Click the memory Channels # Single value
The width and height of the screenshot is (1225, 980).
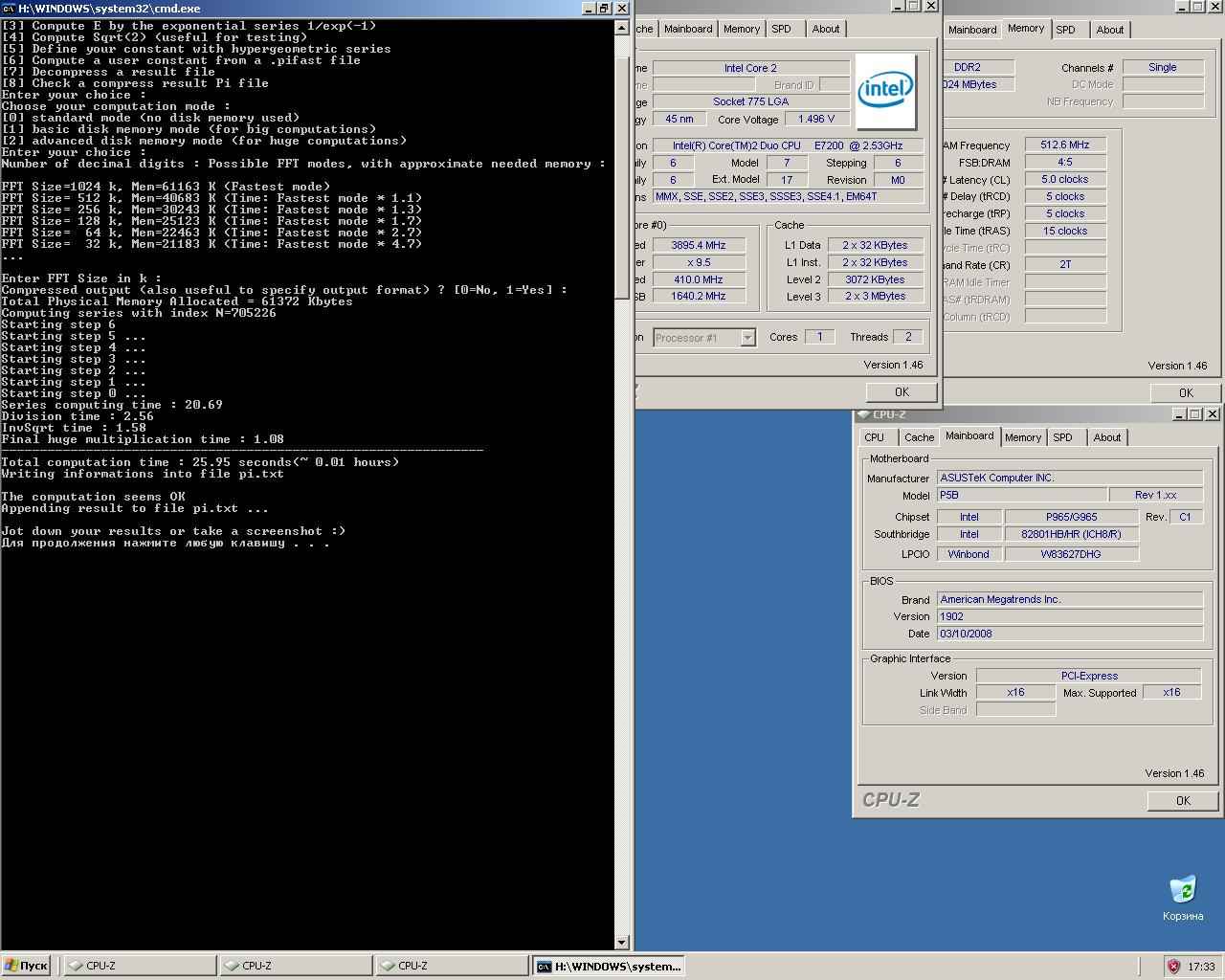click(x=1163, y=67)
